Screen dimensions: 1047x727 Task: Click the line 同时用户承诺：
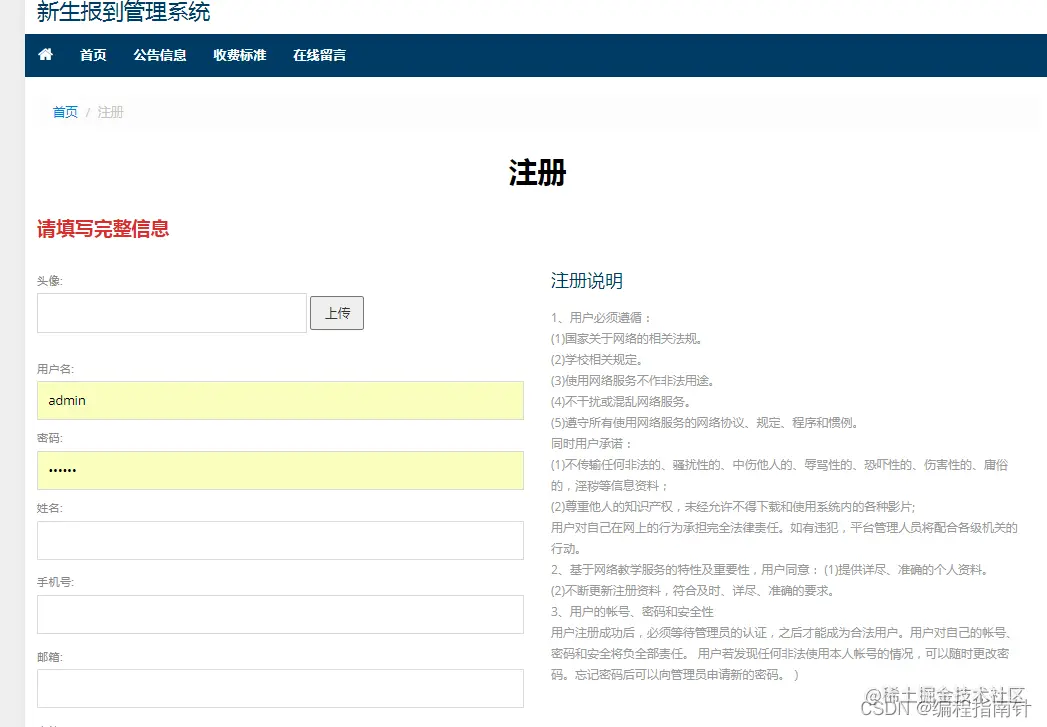coord(592,443)
